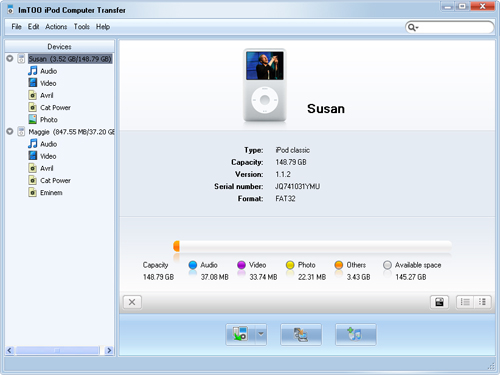Click the right arrow of sidebar scrollbar
The image size is (500, 375).
coord(109,350)
